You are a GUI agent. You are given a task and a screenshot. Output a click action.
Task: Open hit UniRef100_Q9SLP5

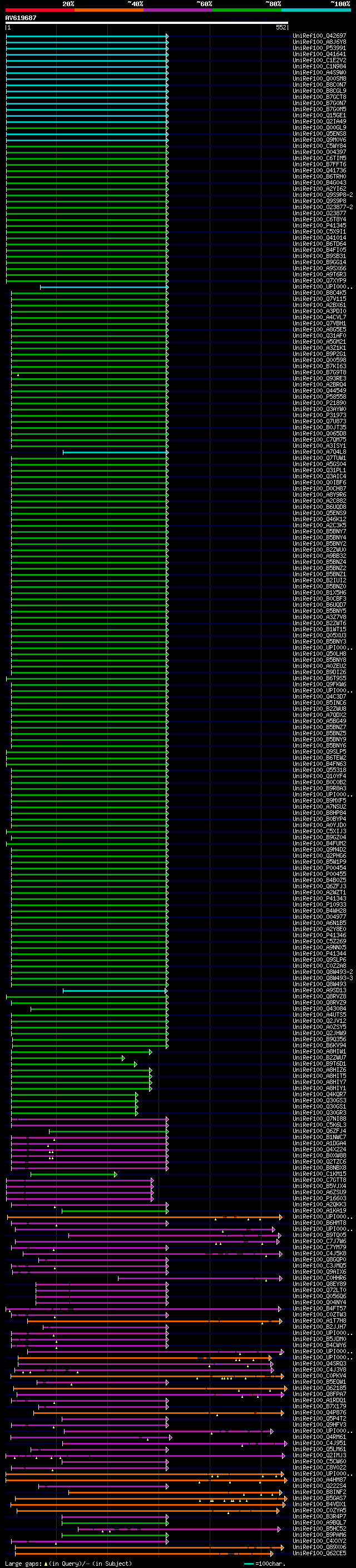[319, 752]
